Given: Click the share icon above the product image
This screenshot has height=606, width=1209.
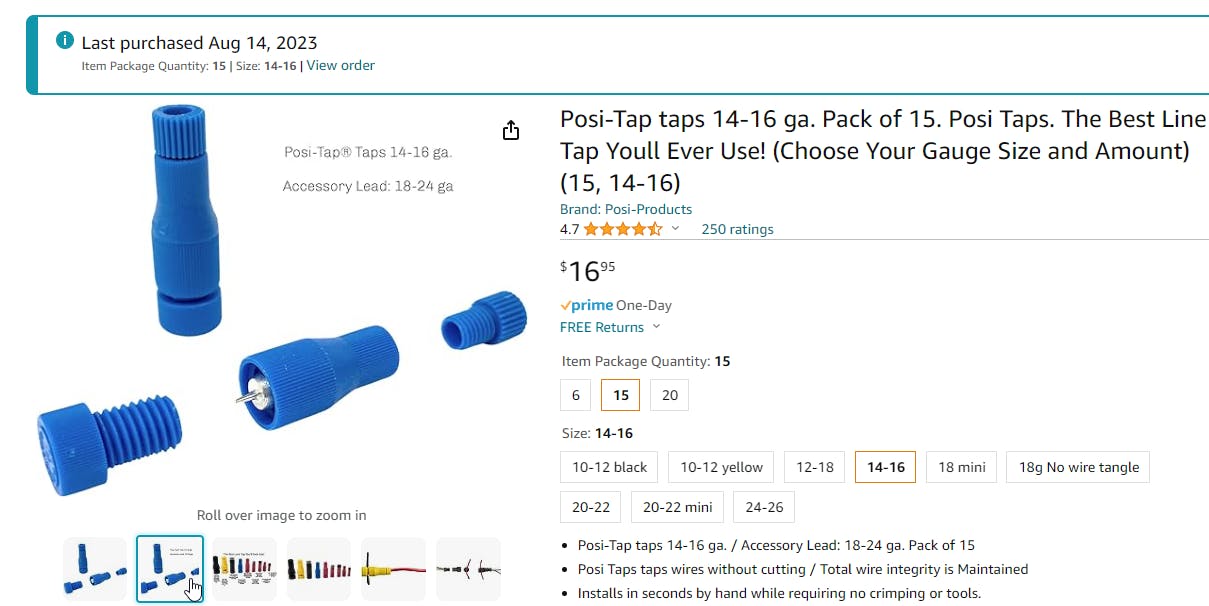Looking at the screenshot, I should 511,131.
